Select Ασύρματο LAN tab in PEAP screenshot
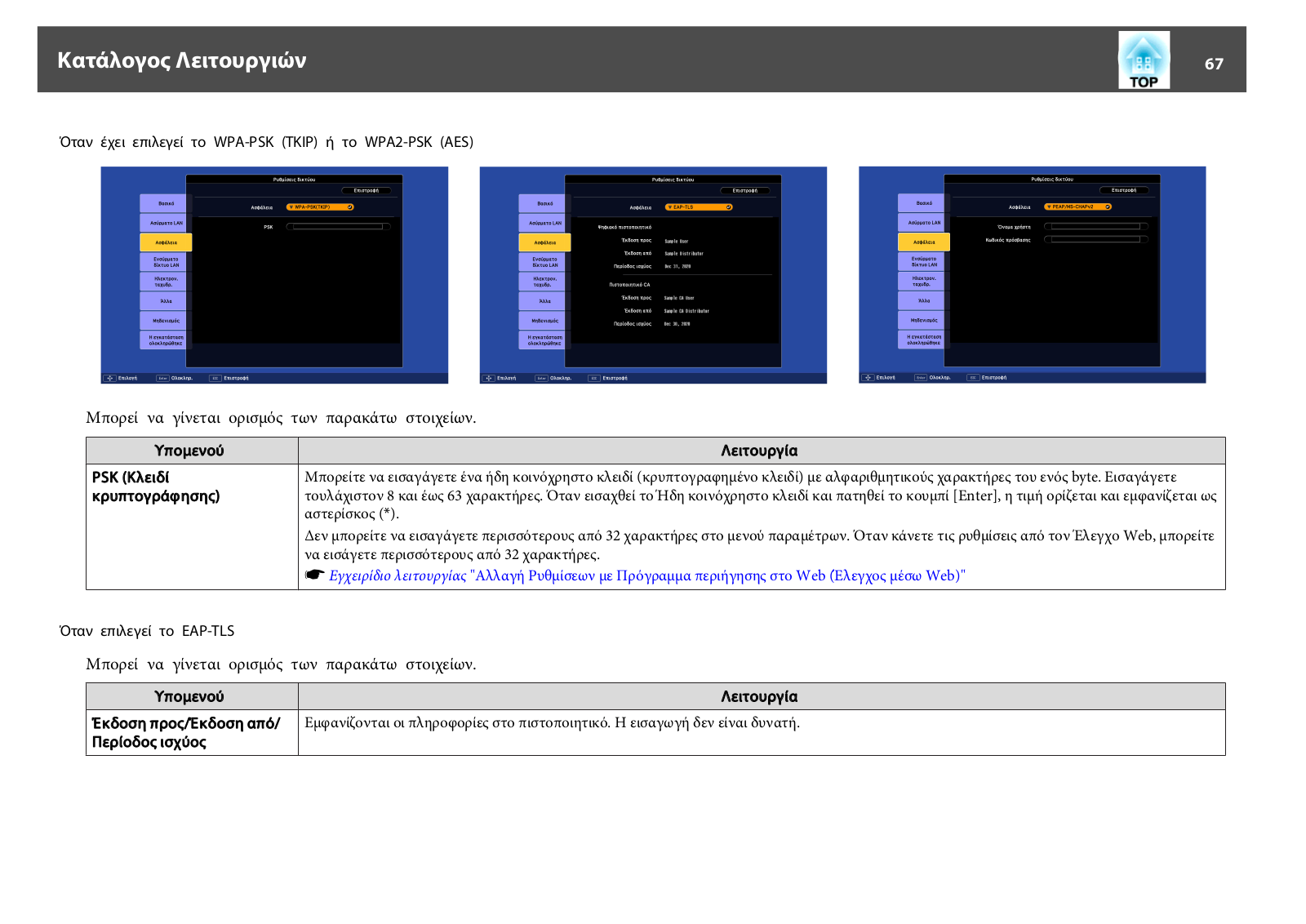The width and height of the screenshot is (1306, 924). [x=924, y=222]
